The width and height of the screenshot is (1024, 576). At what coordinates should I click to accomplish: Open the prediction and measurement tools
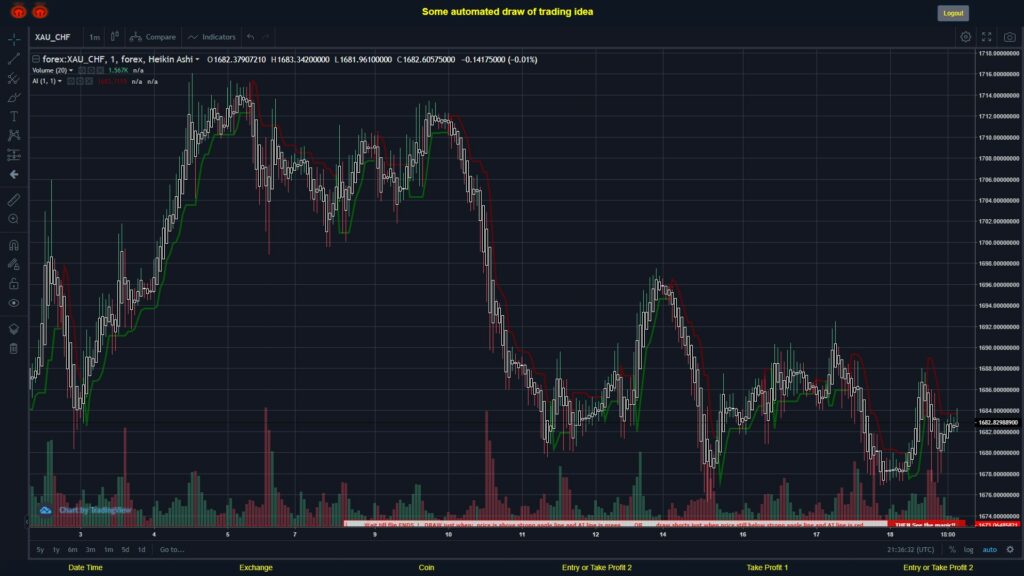(14, 155)
